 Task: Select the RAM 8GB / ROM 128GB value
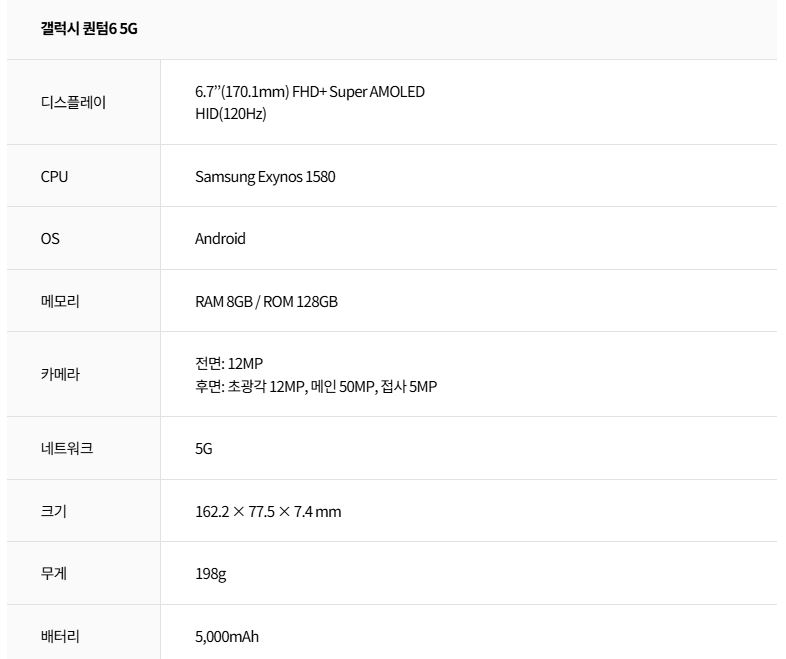pos(266,301)
